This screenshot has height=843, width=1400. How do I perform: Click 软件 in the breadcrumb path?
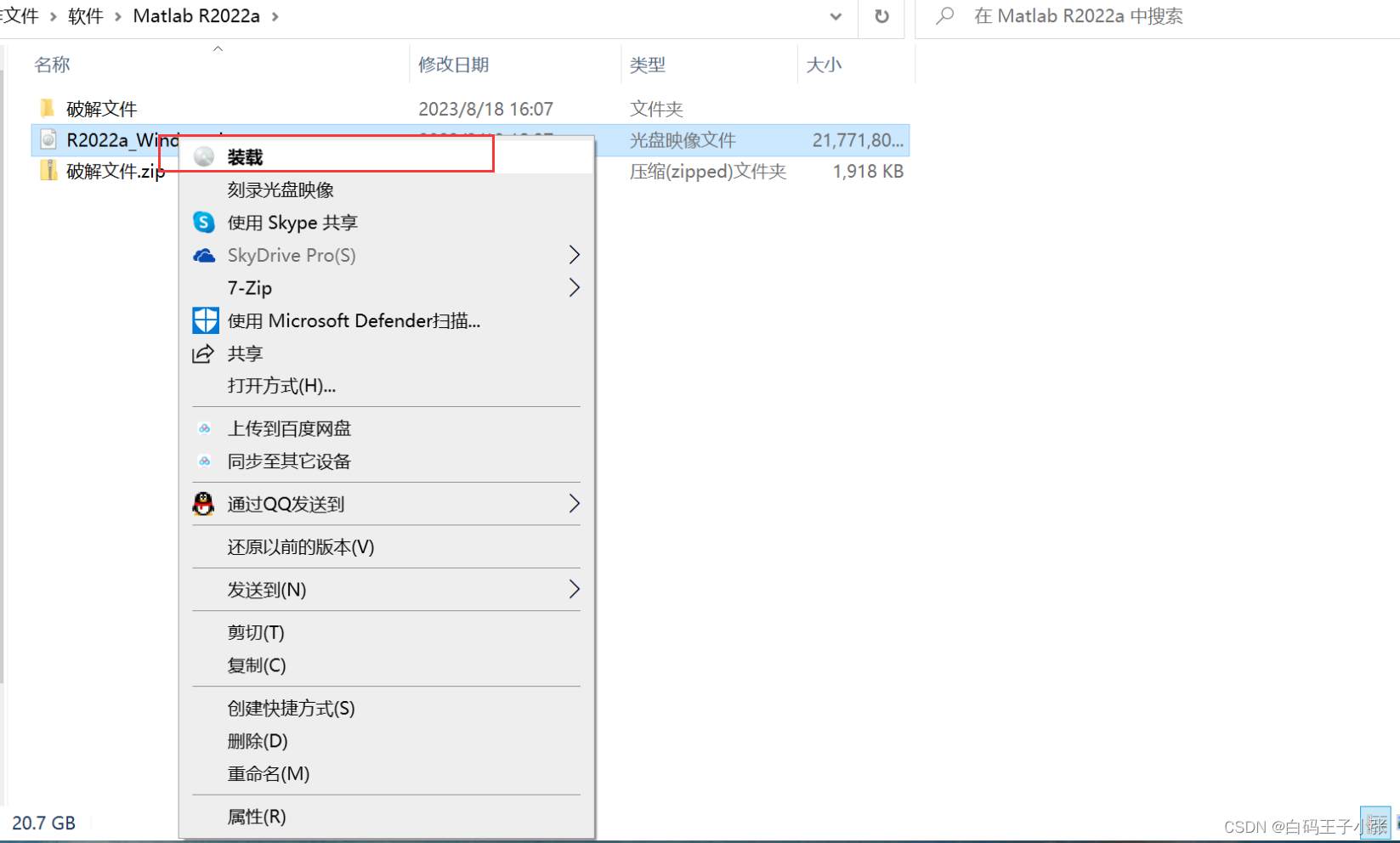(x=85, y=16)
